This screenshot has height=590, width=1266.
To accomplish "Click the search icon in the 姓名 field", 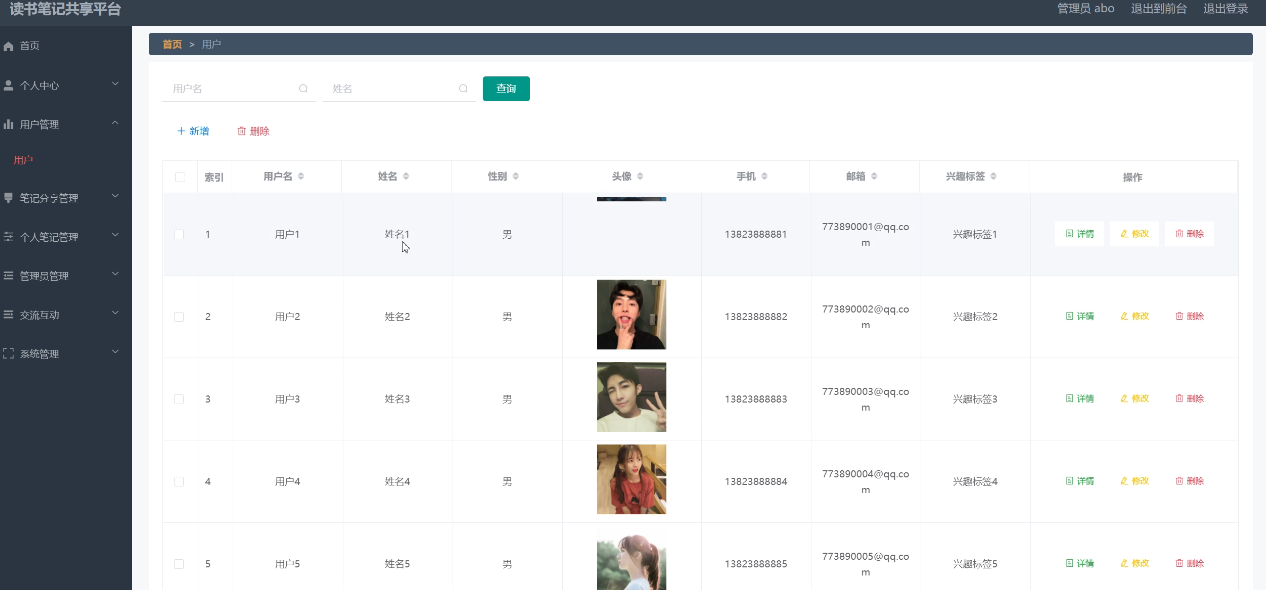I will click(463, 88).
